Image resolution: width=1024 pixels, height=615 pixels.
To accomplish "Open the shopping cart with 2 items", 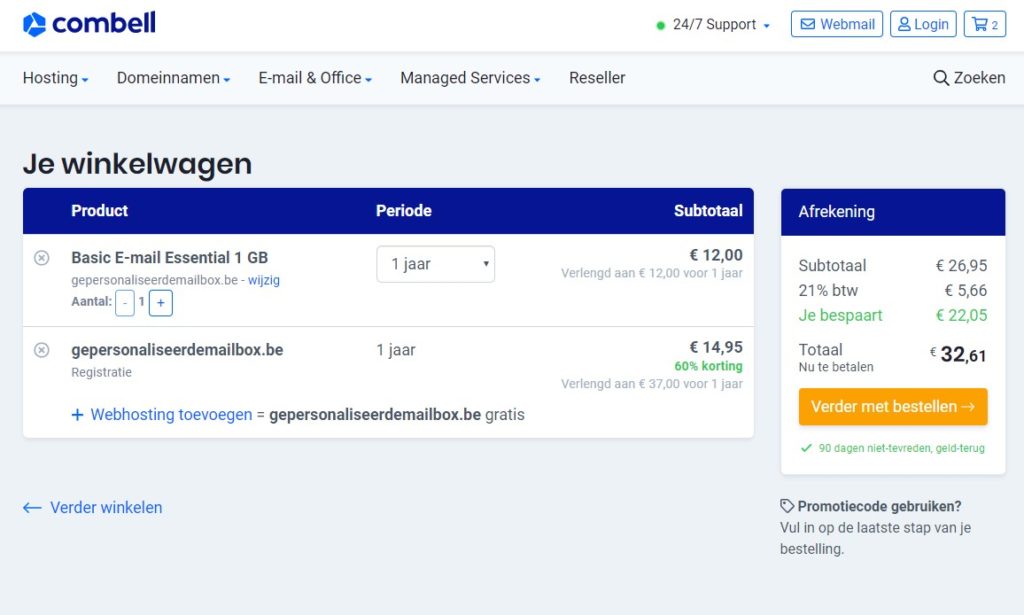I will [985, 24].
